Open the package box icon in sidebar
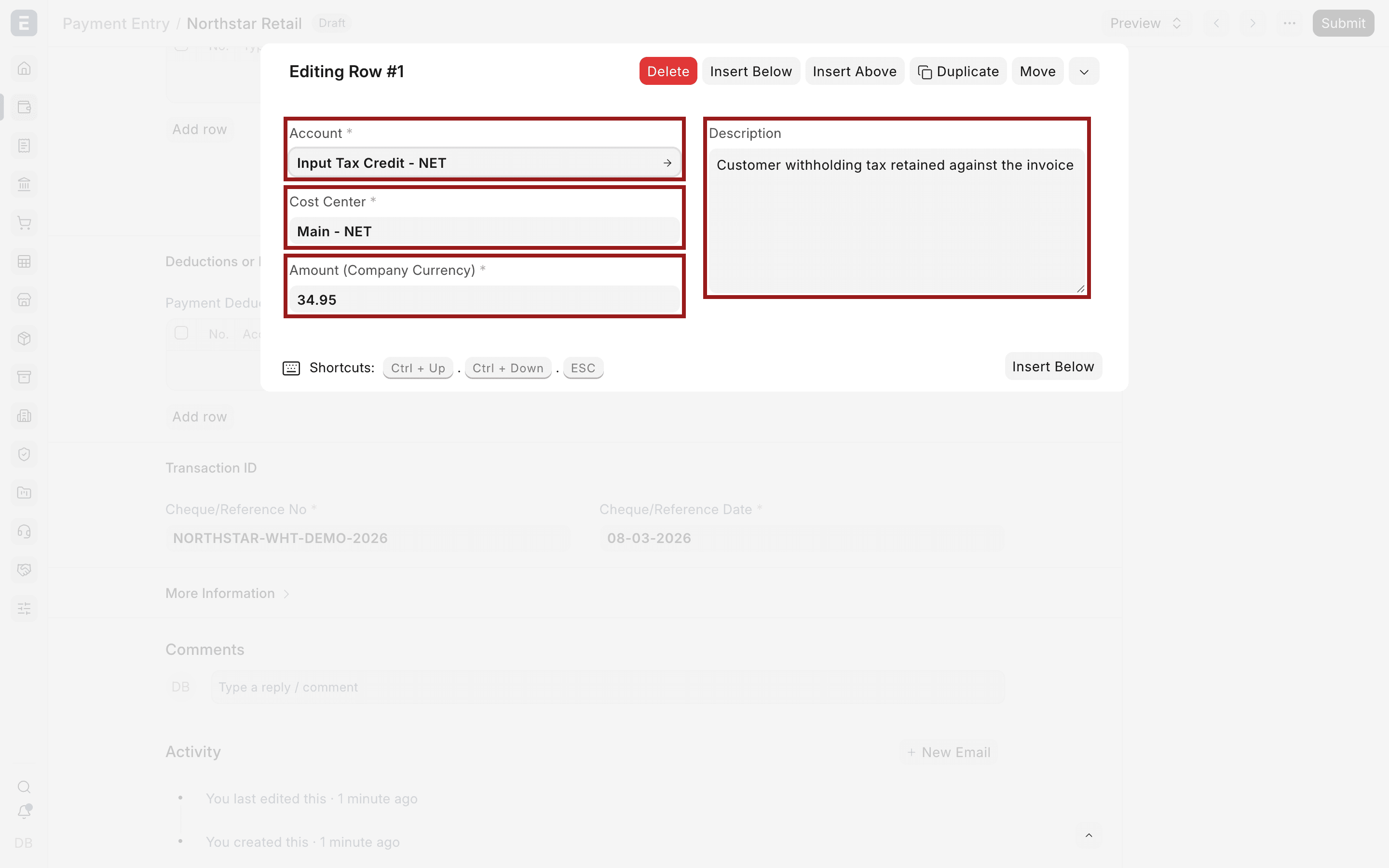 click(24, 339)
